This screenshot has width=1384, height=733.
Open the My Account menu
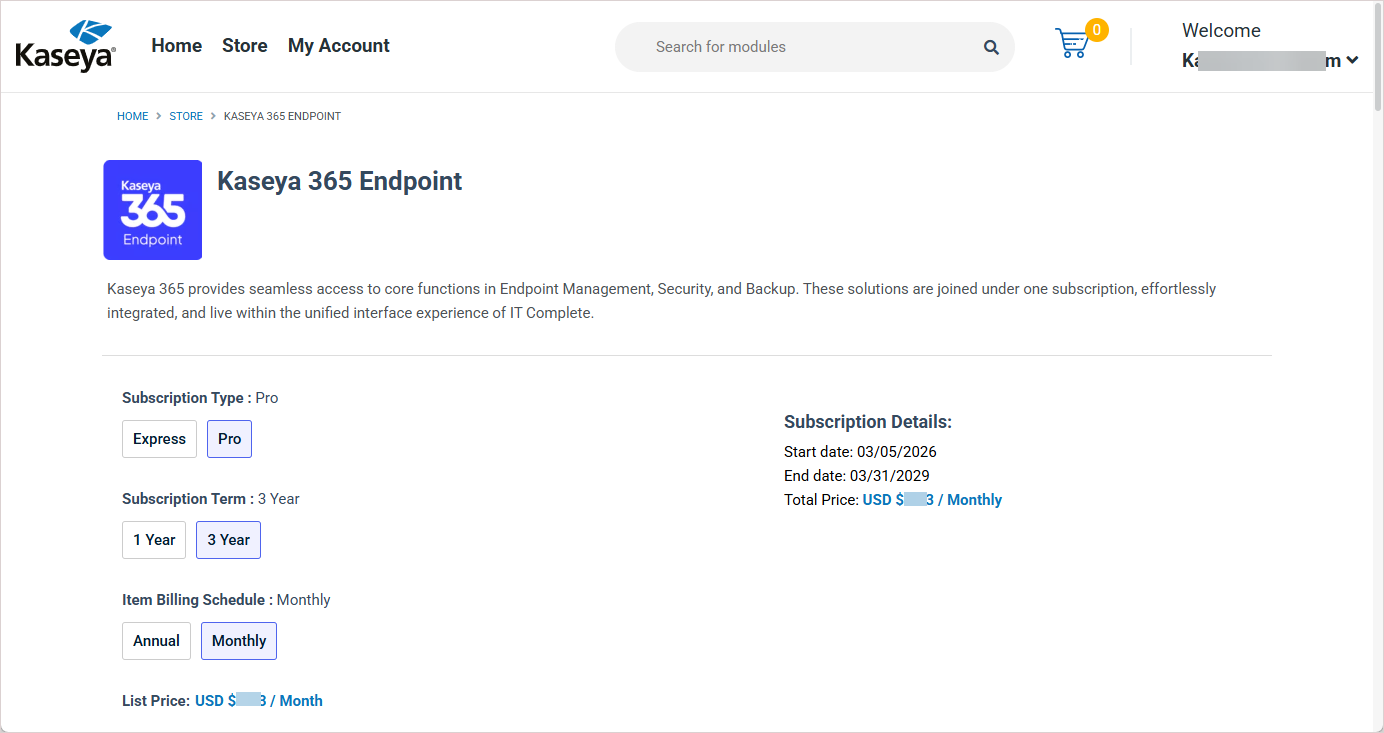[338, 46]
